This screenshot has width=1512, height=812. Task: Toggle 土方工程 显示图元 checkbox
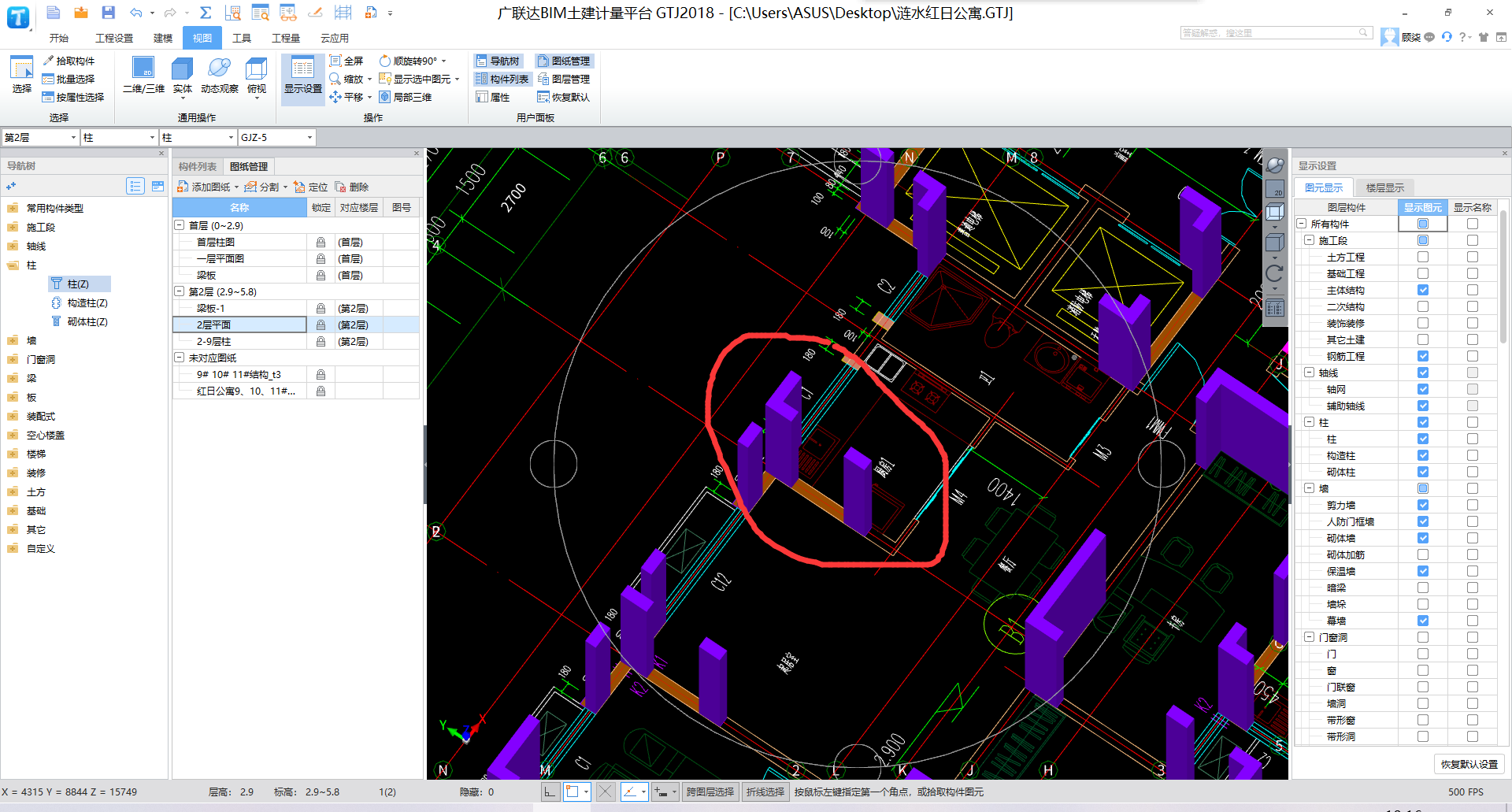pyautogui.click(x=1423, y=257)
